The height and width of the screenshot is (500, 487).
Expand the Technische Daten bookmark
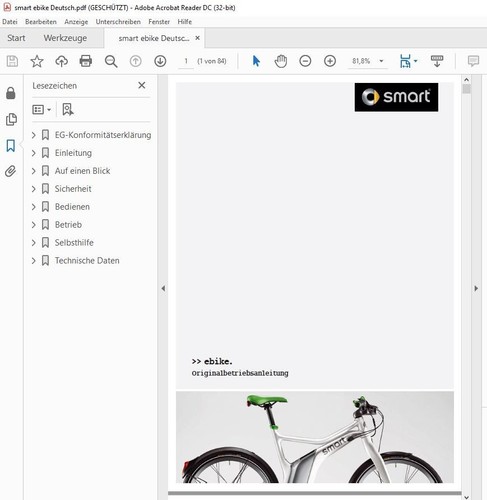pos(33,261)
